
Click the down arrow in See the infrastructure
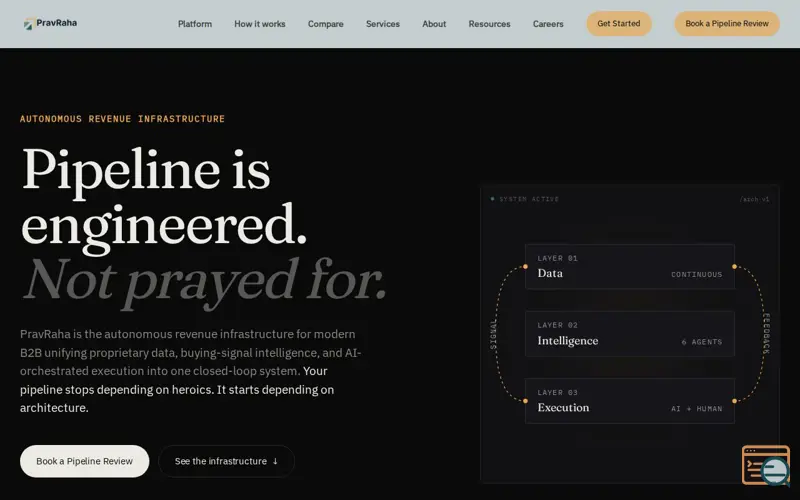[275, 461]
